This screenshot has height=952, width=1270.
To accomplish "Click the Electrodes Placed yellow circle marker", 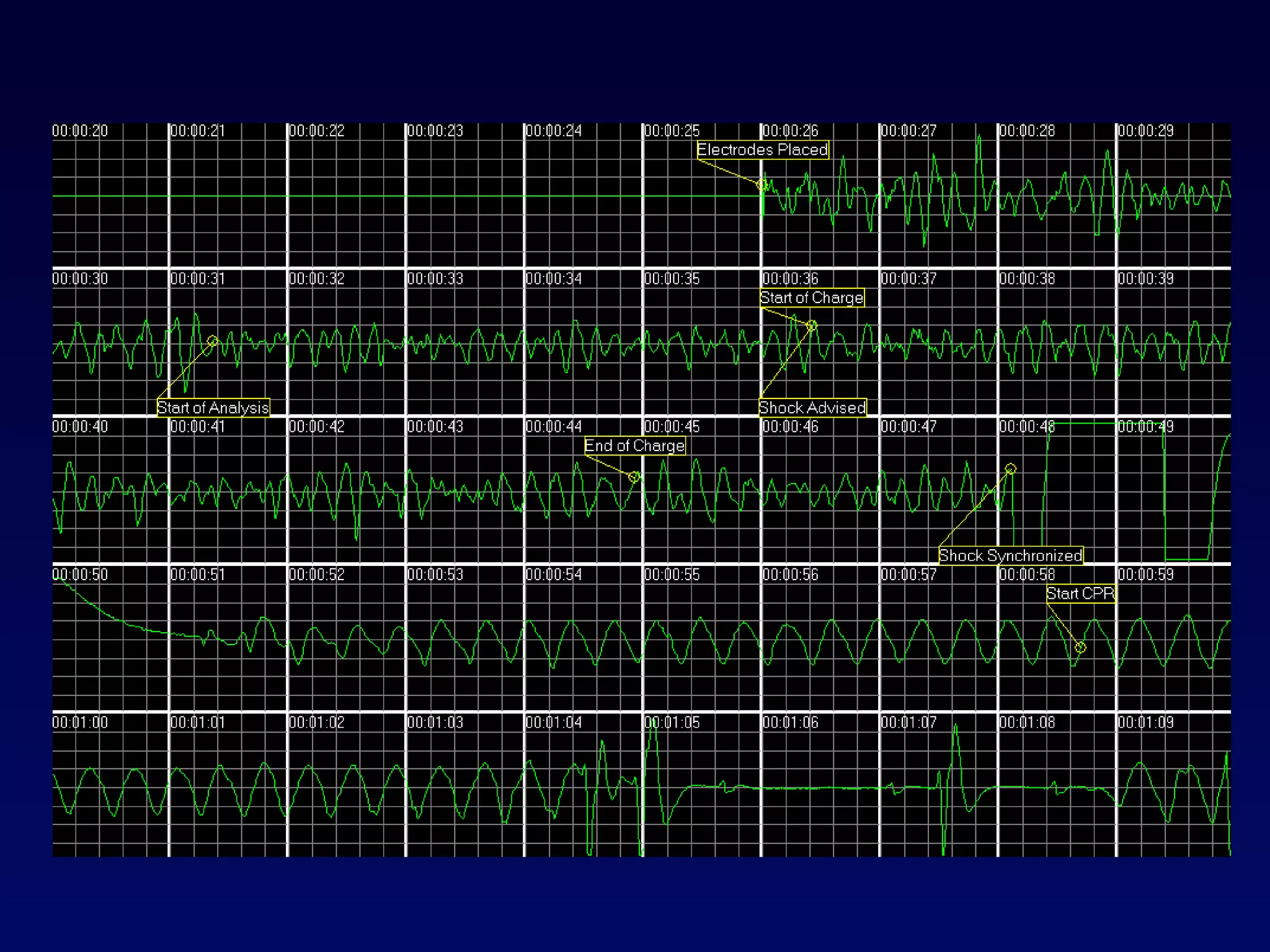I will pyautogui.click(x=762, y=184).
